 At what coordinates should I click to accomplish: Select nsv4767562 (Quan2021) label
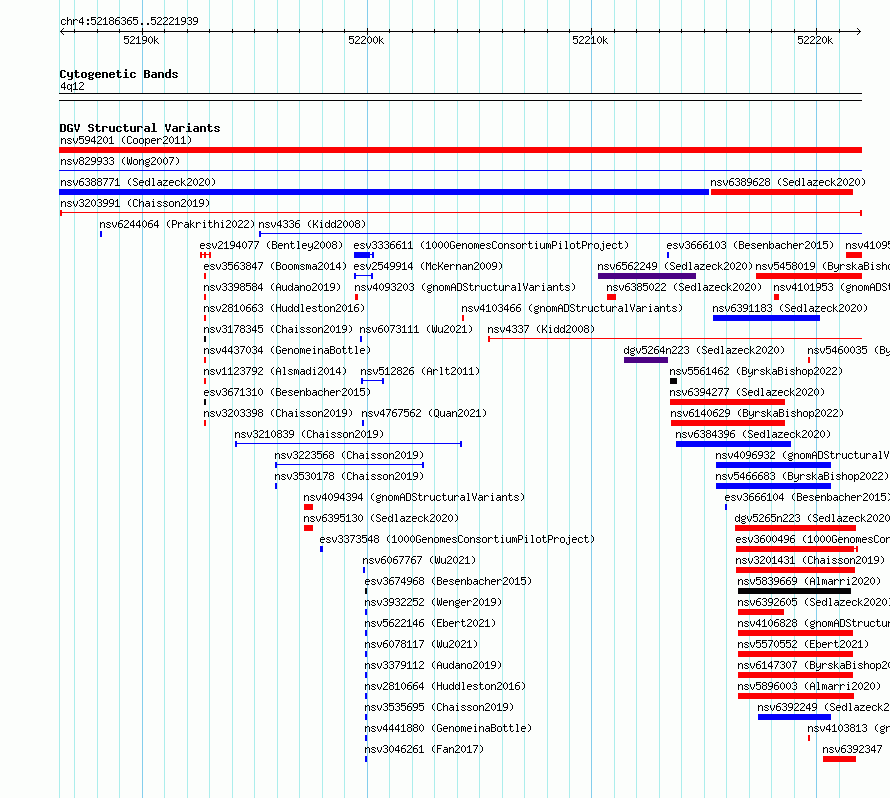pos(424,413)
